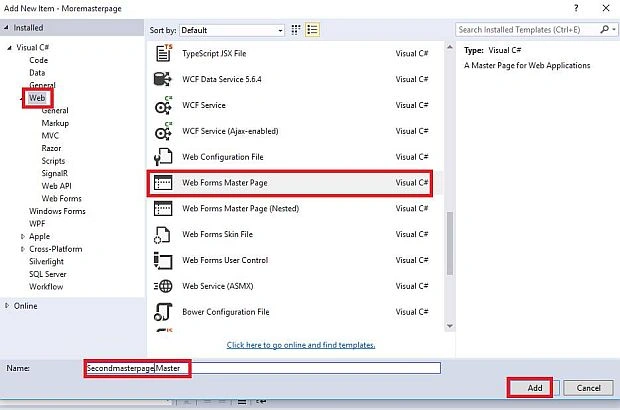
Task: Select the Windows Forms category
Action: pyautogui.click(x=57, y=211)
